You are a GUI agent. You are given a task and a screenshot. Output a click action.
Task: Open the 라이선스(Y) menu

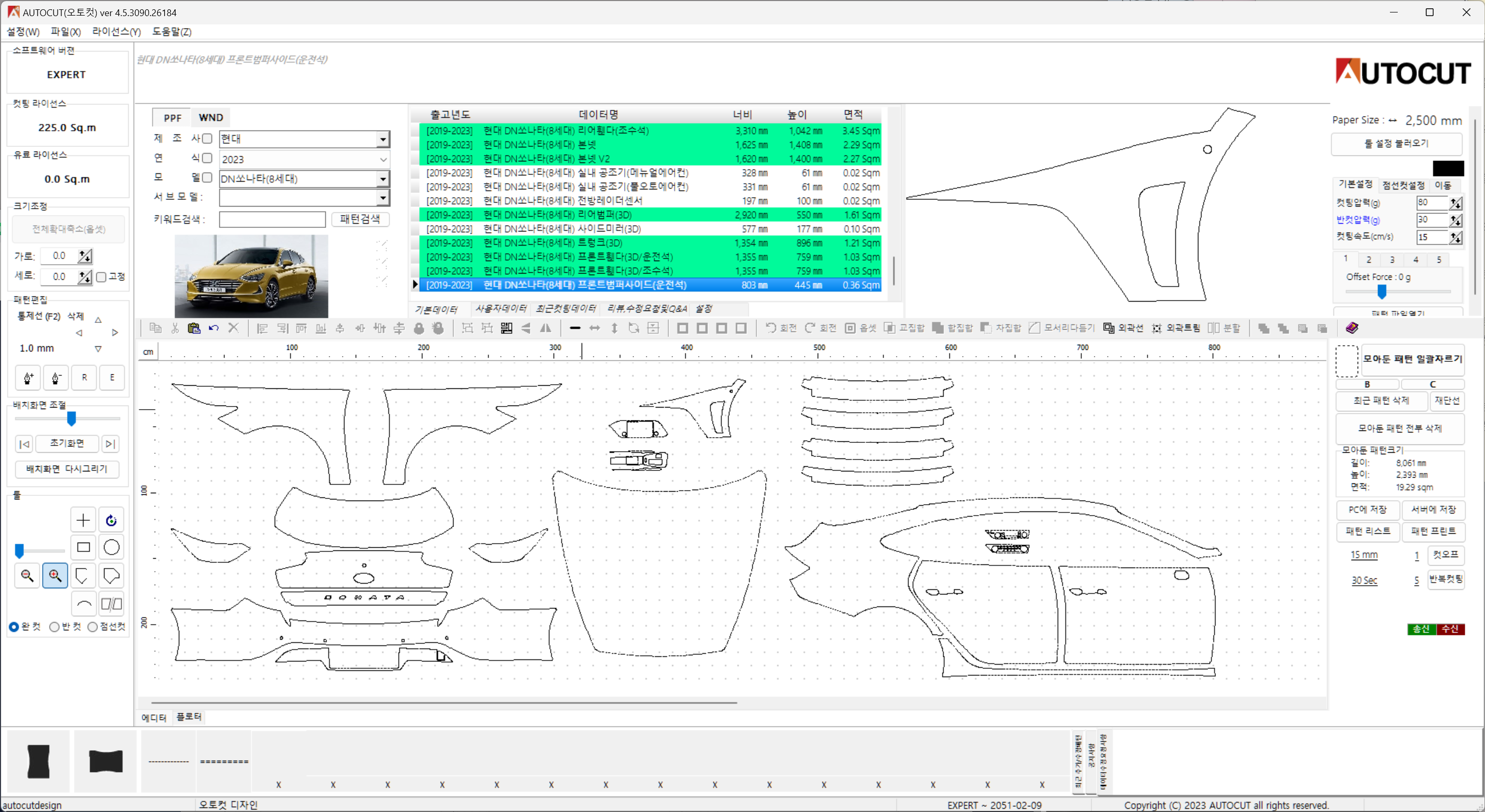pyautogui.click(x=116, y=32)
